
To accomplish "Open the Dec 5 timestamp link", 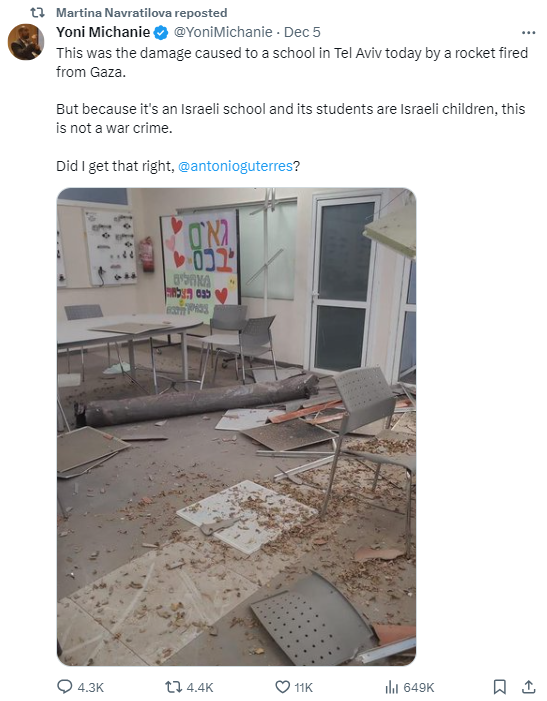I will [302, 32].
